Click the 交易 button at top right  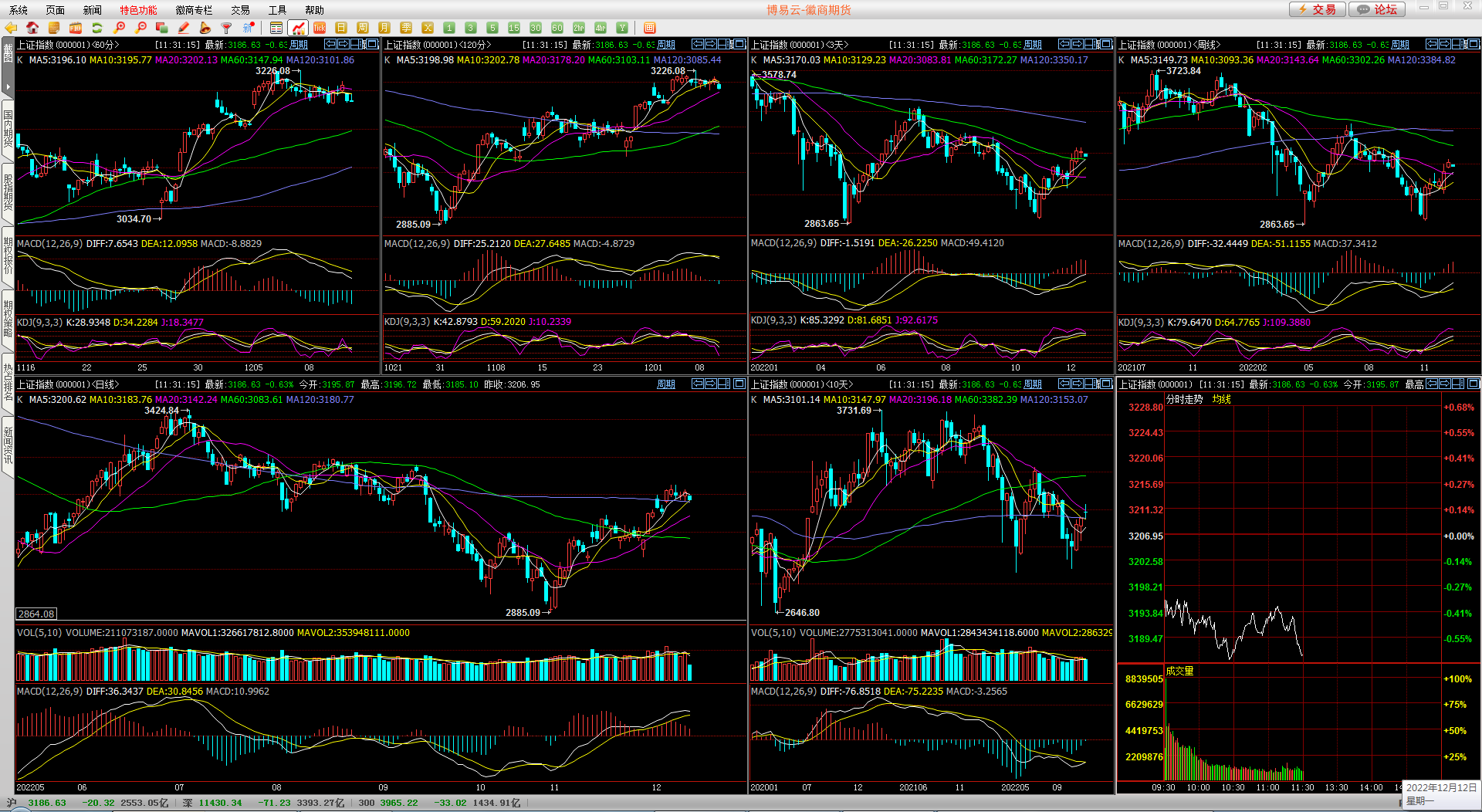pyautogui.click(x=1318, y=9)
